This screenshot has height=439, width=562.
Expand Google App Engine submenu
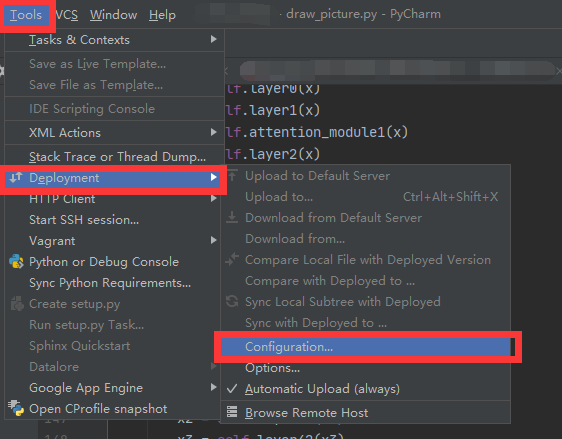(x=114, y=388)
